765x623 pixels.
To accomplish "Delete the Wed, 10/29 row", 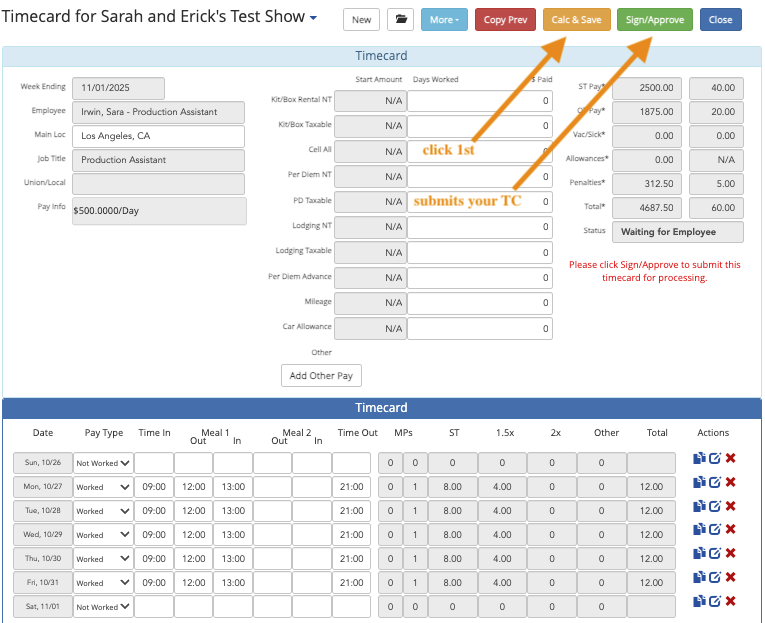I will tap(730, 529).
